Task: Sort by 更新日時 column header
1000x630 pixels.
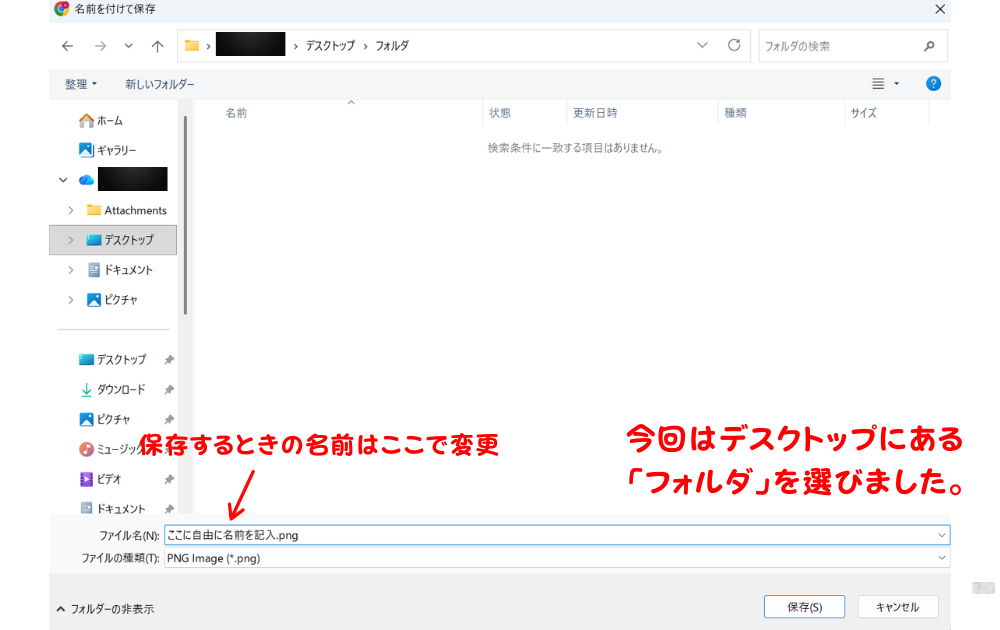Action: [594, 113]
